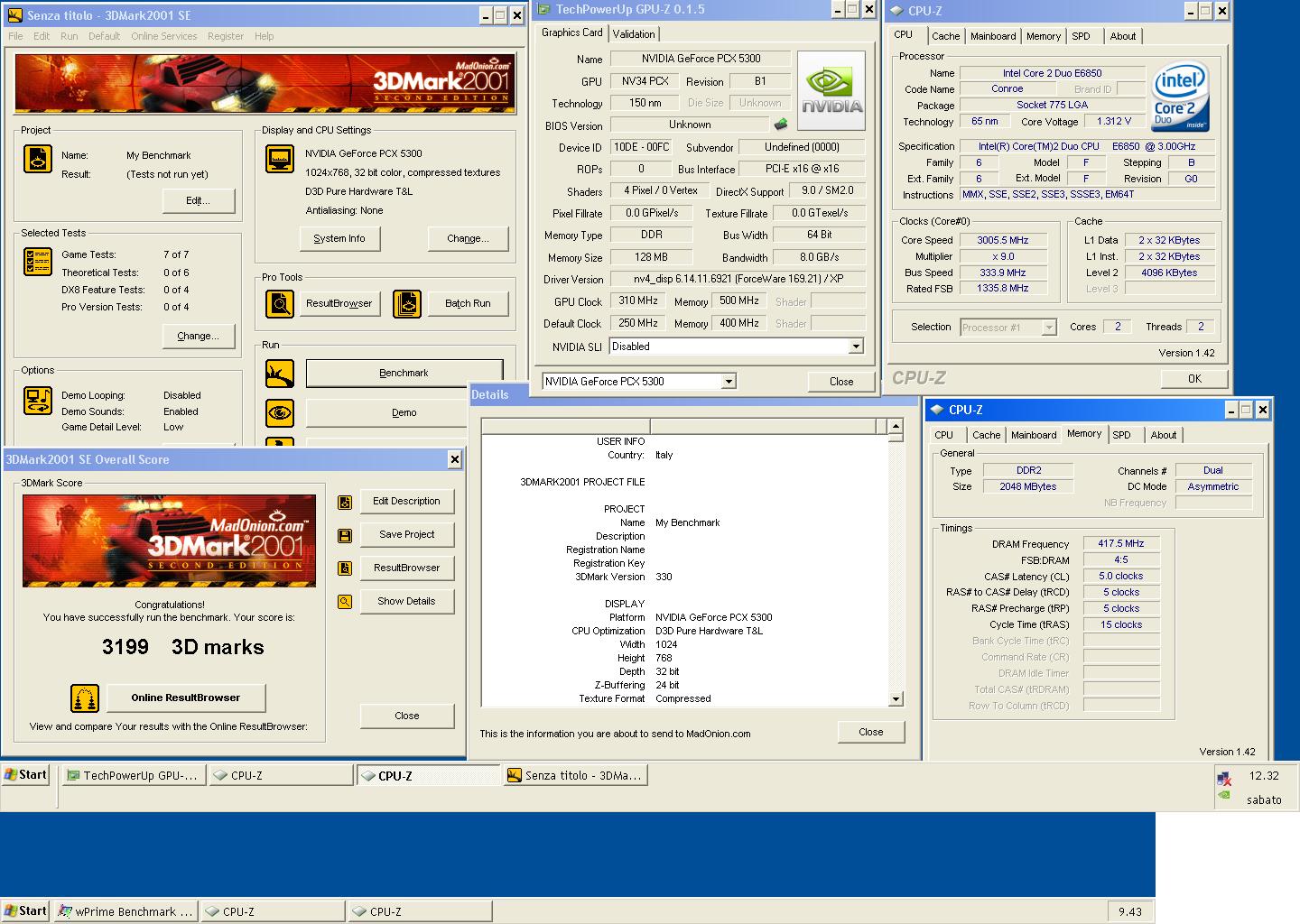Click the Batch Run button
Viewport: 1300px width, 924px height.
point(468,303)
